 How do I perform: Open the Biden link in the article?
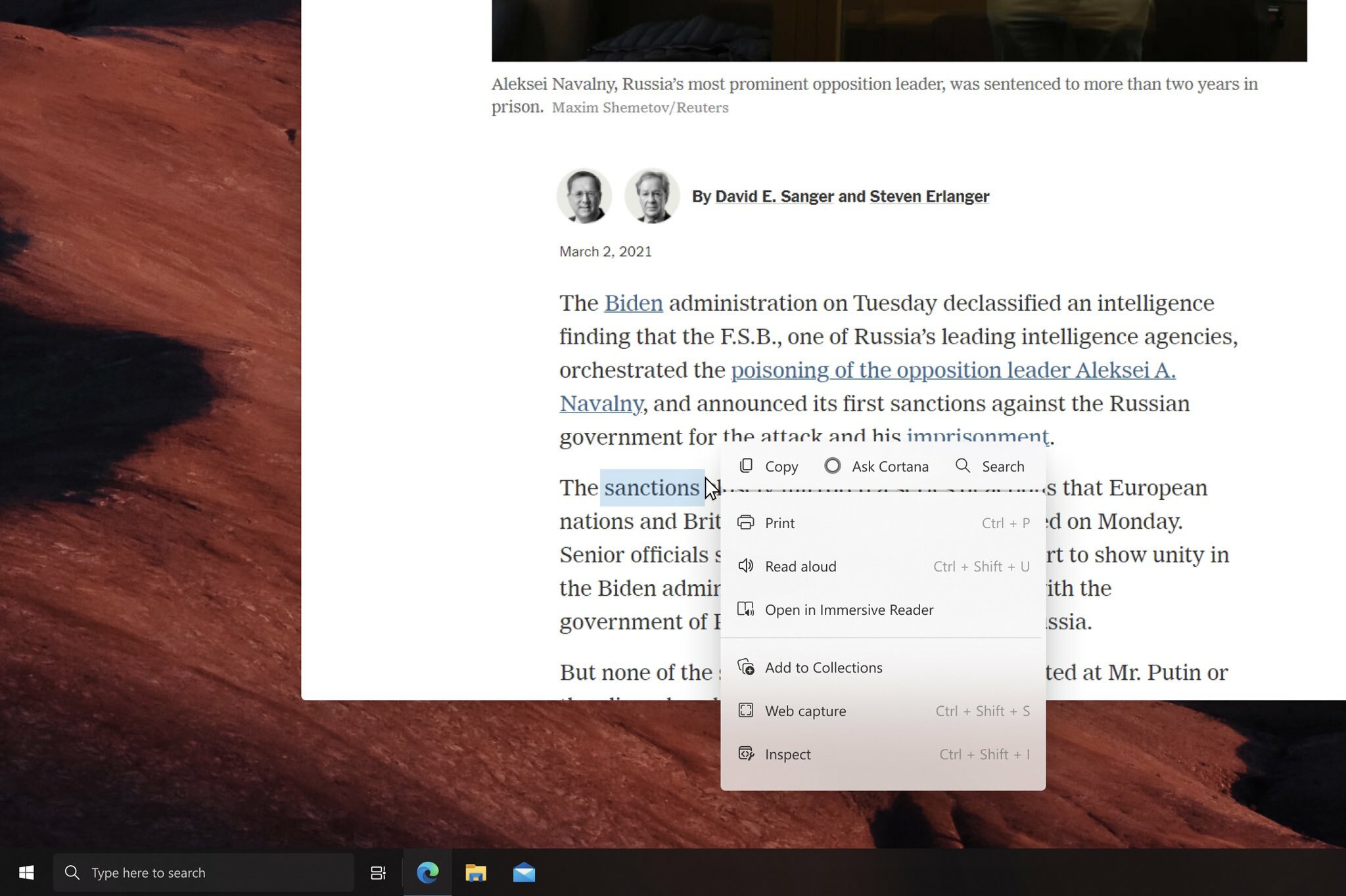tap(634, 303)
